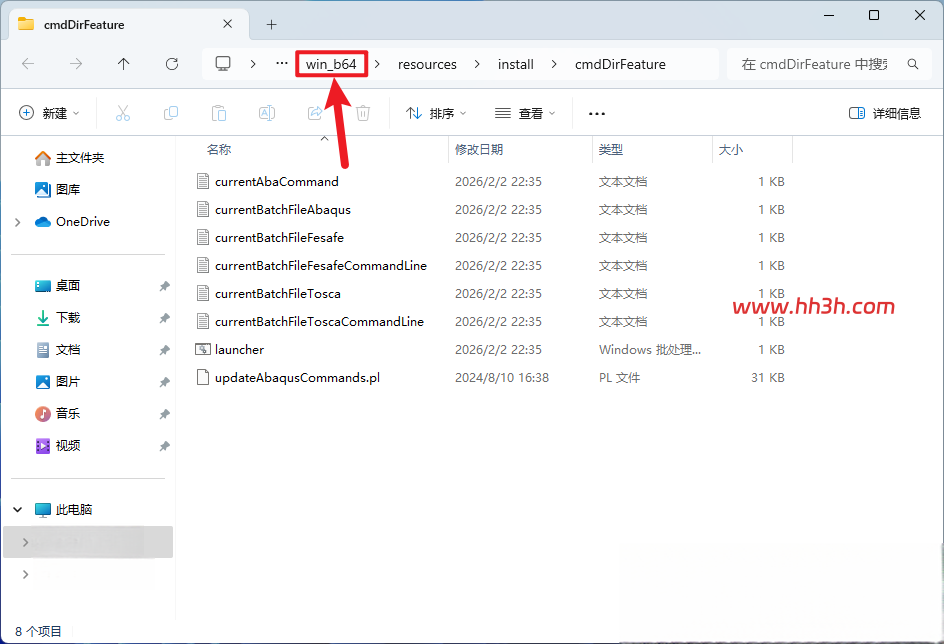Open Downloads (下载) in sidebar
944x644 pixels.
pyautogui.click(x=58, y=318)
